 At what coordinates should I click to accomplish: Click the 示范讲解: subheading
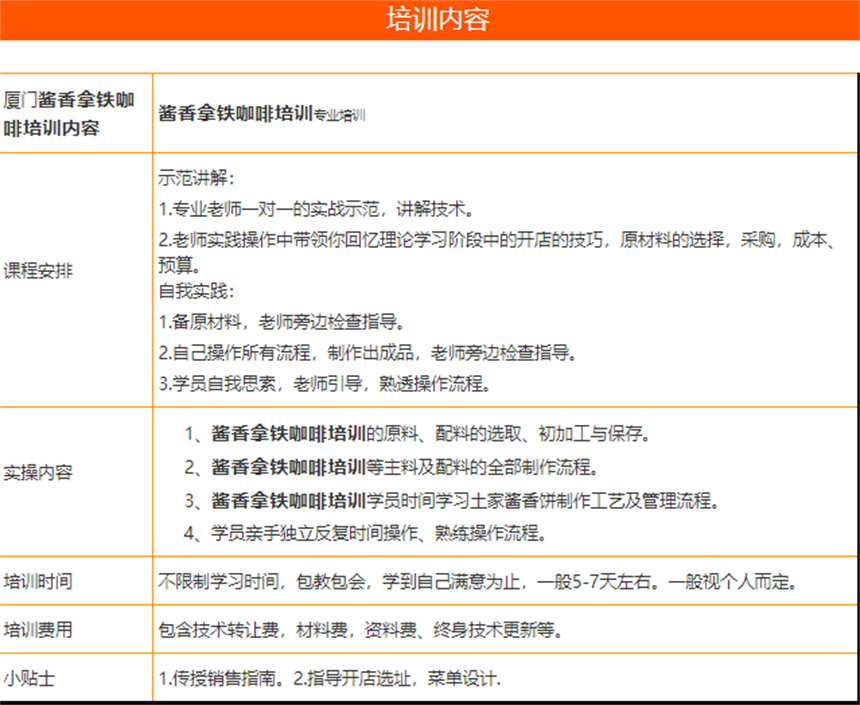coord(196,180)
